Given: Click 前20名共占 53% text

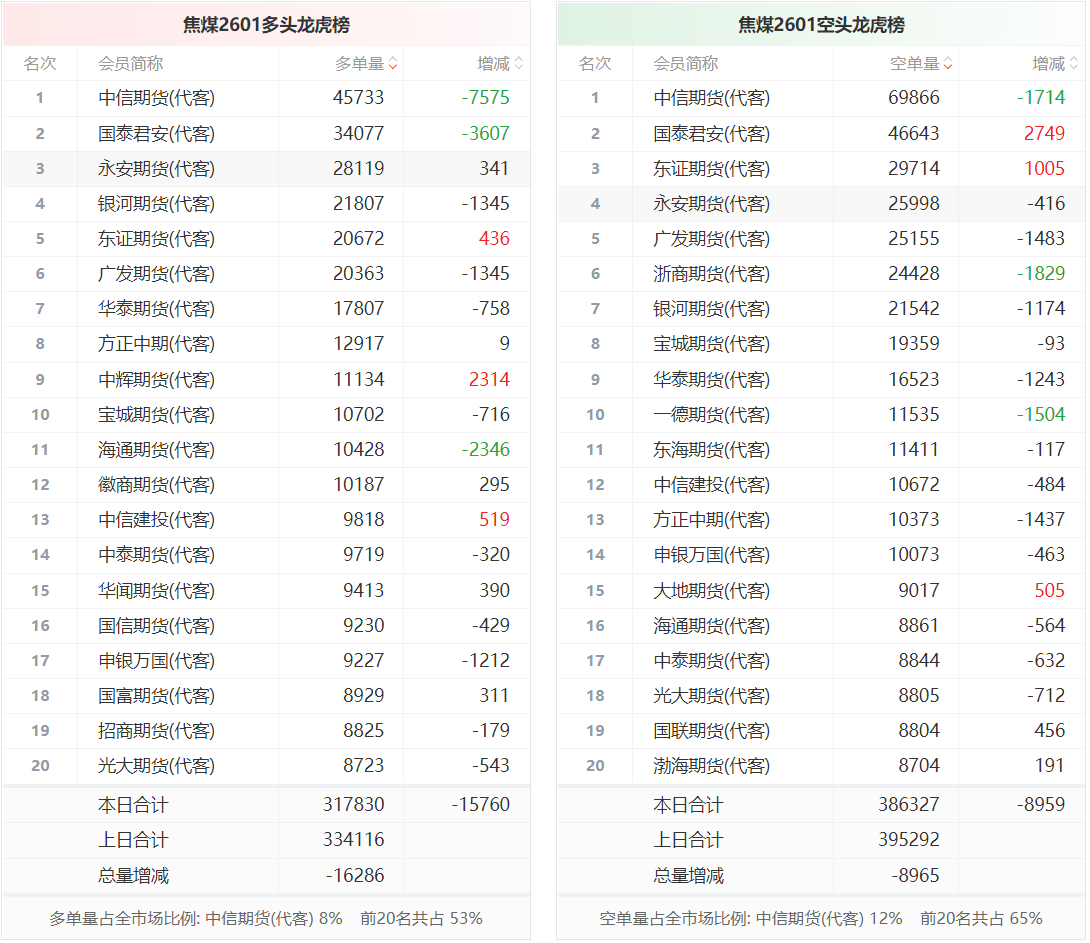Looking at the screenshot, I should [x=421, y=919].
